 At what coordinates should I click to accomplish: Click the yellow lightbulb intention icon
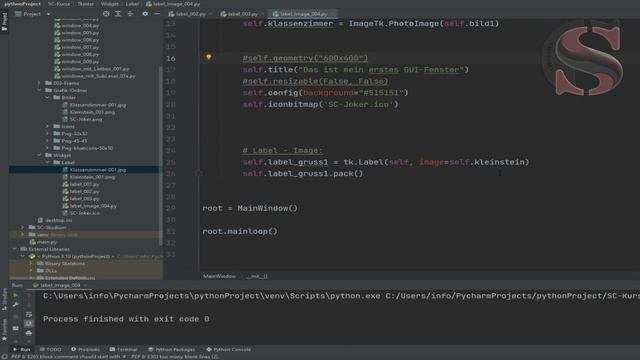click(209, 57)
